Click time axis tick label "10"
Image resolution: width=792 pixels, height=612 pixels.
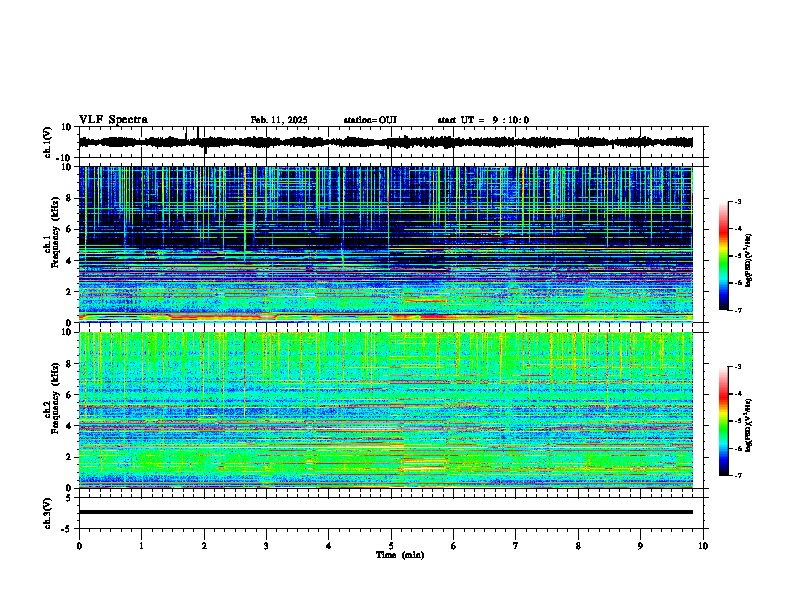point(703,546)
